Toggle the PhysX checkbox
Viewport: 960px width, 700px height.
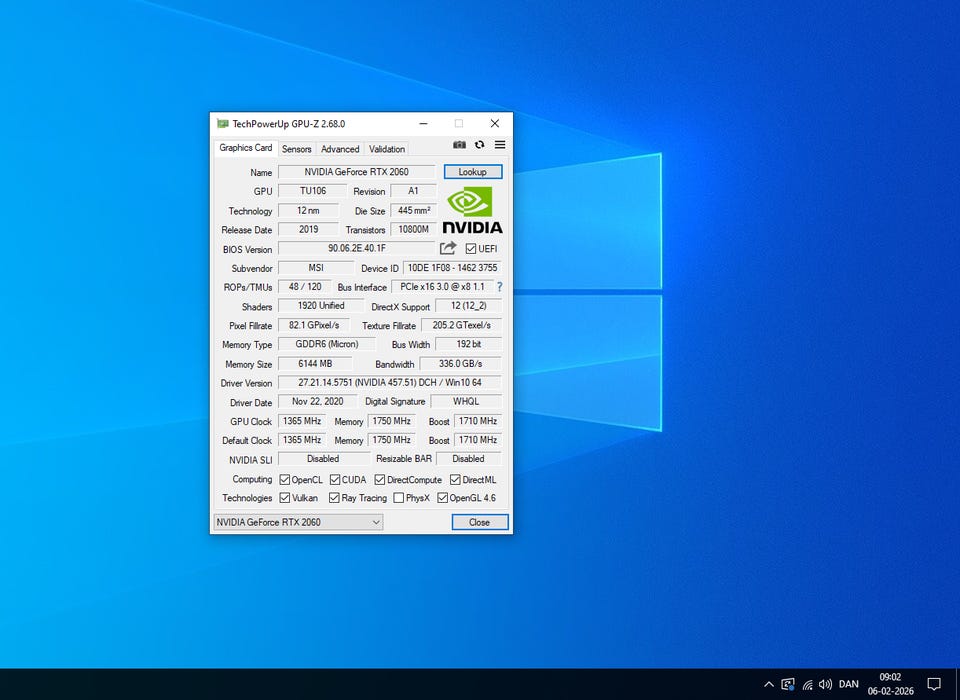(399, 498)
